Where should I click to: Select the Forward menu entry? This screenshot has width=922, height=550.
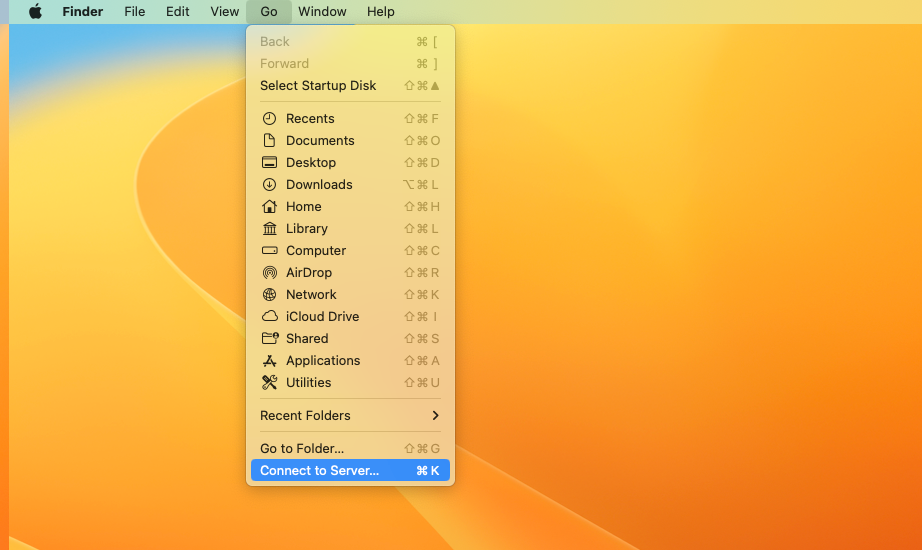click(x=350, y=64)
